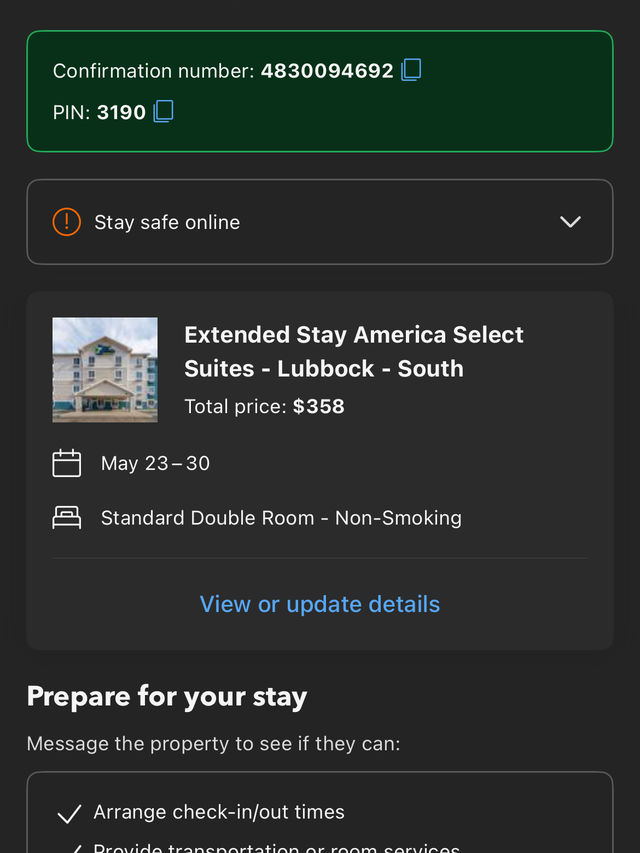Tap Standard Double Room - Non-Smoking row
Image resolution: width=640 pixels, height=853 pixels.
pos(281,518)
